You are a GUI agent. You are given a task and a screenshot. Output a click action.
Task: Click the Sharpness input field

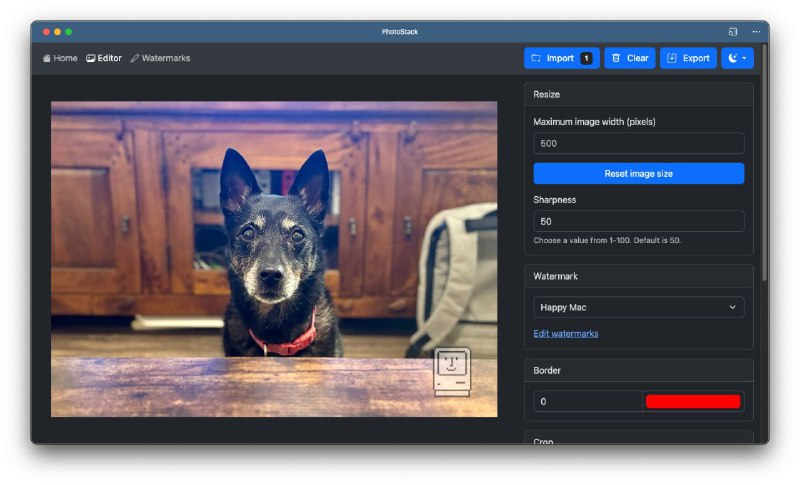(x=638, y=221)
